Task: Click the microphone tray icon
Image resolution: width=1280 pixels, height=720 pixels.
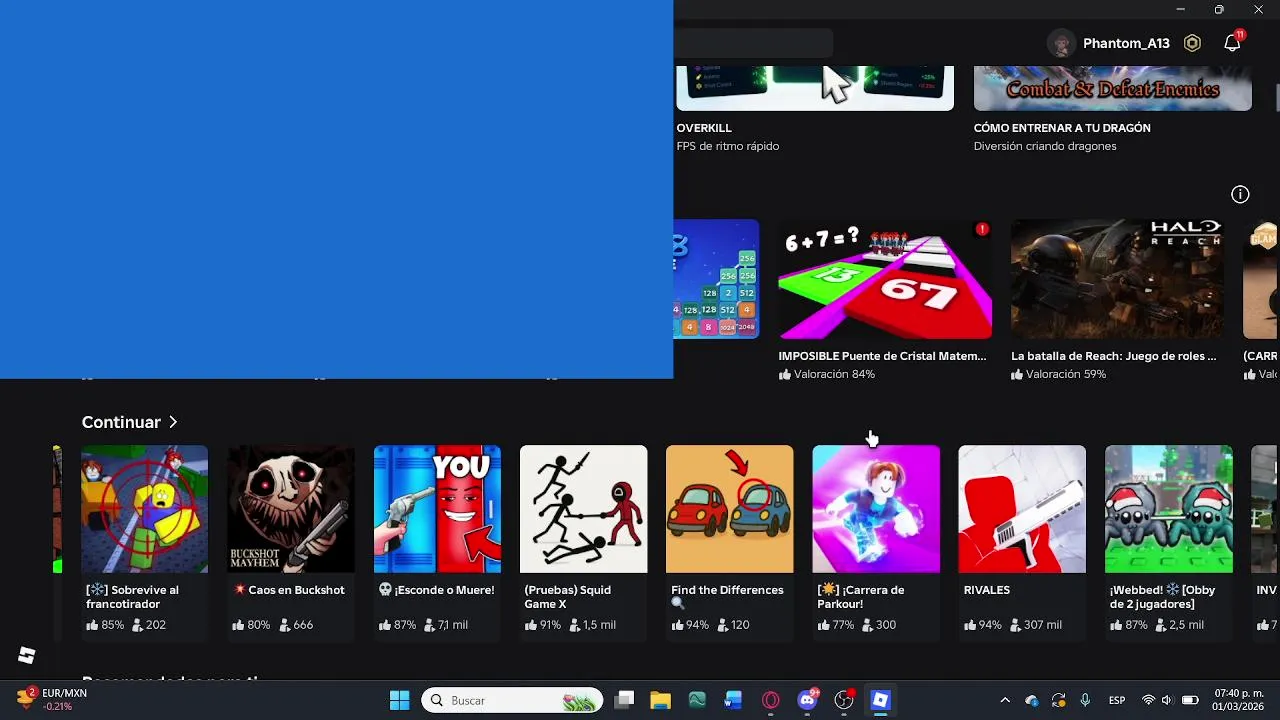Action: coord(1085,700)
